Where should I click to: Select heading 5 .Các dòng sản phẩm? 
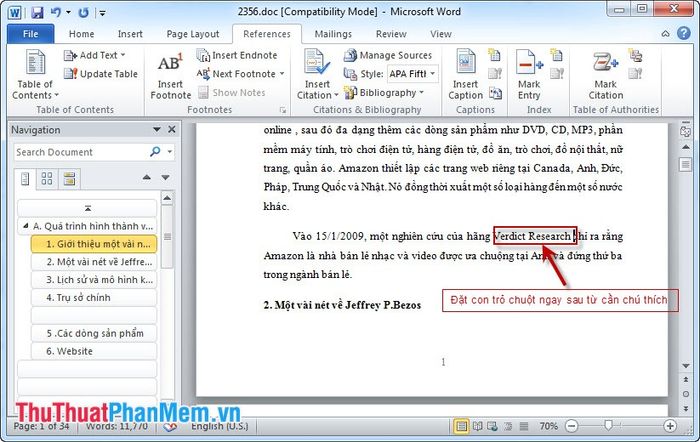(94, 334)
